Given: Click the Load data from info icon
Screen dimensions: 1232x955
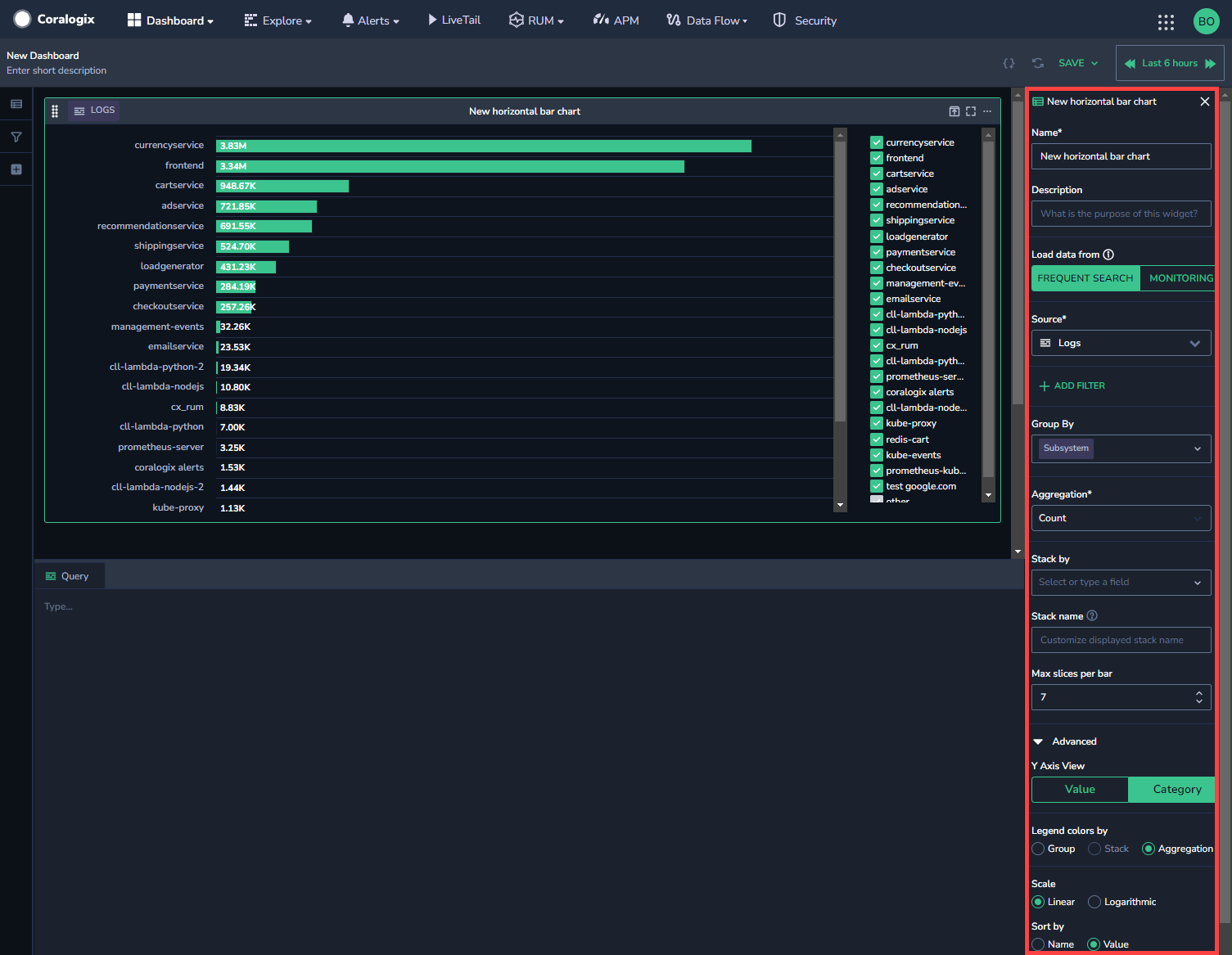Looking at the screenshot, I should click(x=1108, y=255).
